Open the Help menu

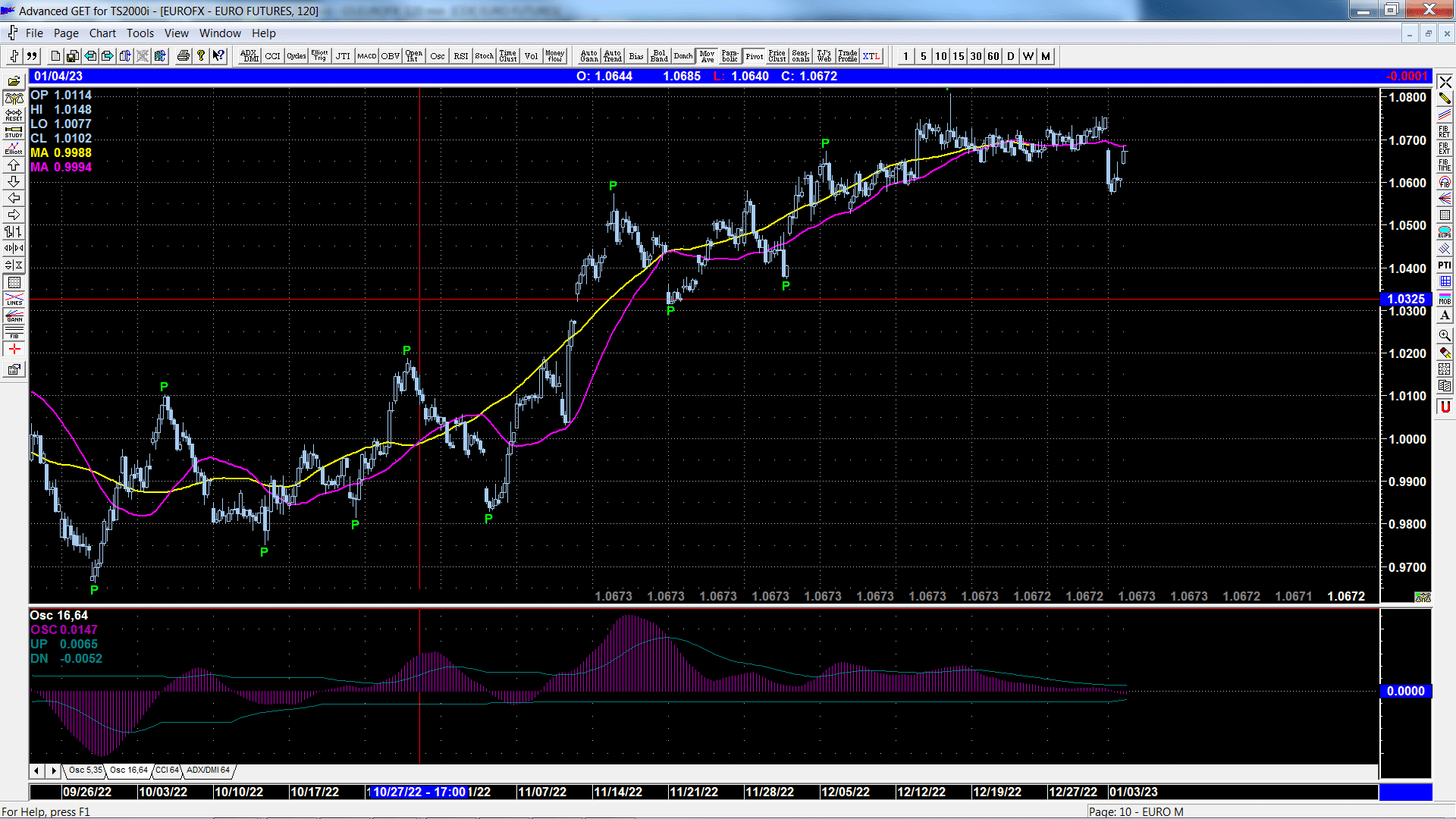pos(264,33)
